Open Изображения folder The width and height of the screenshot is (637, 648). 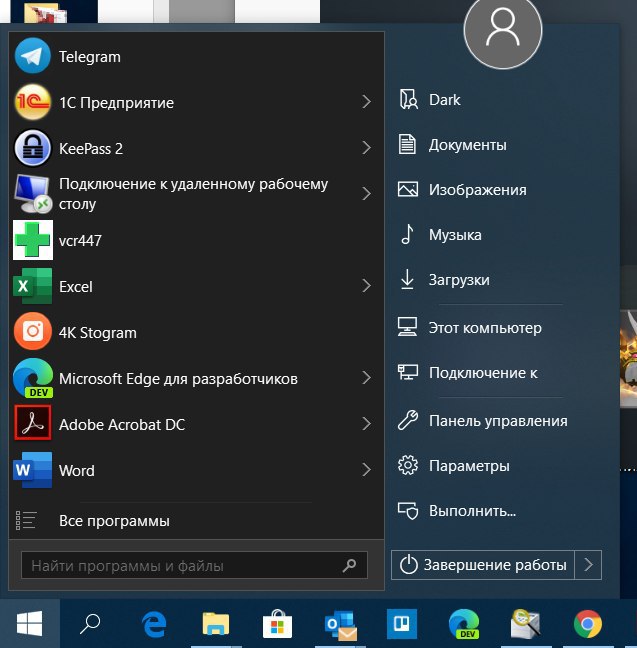462,190
